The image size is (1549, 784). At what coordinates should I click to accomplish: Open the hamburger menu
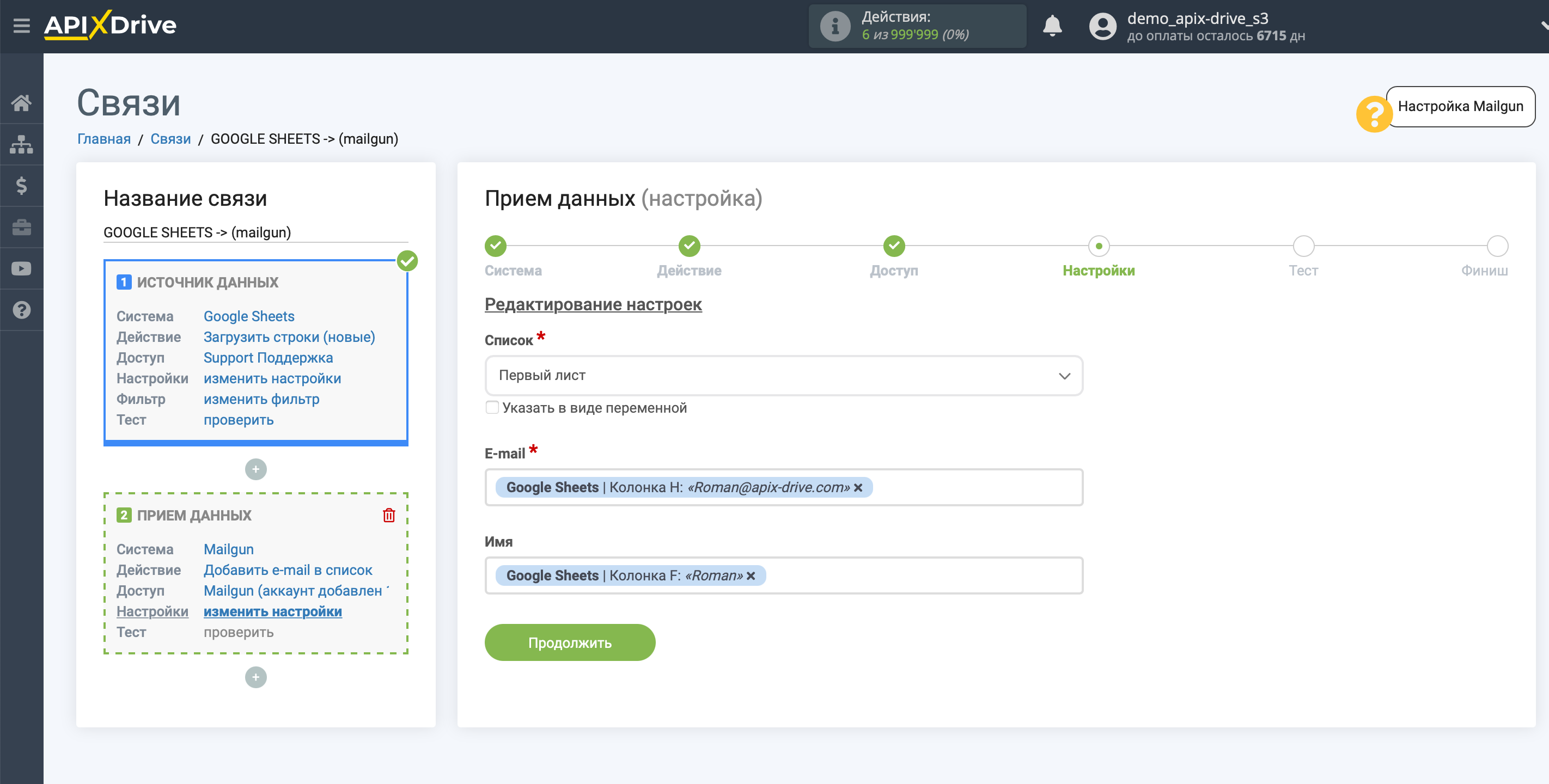(22, 25)
